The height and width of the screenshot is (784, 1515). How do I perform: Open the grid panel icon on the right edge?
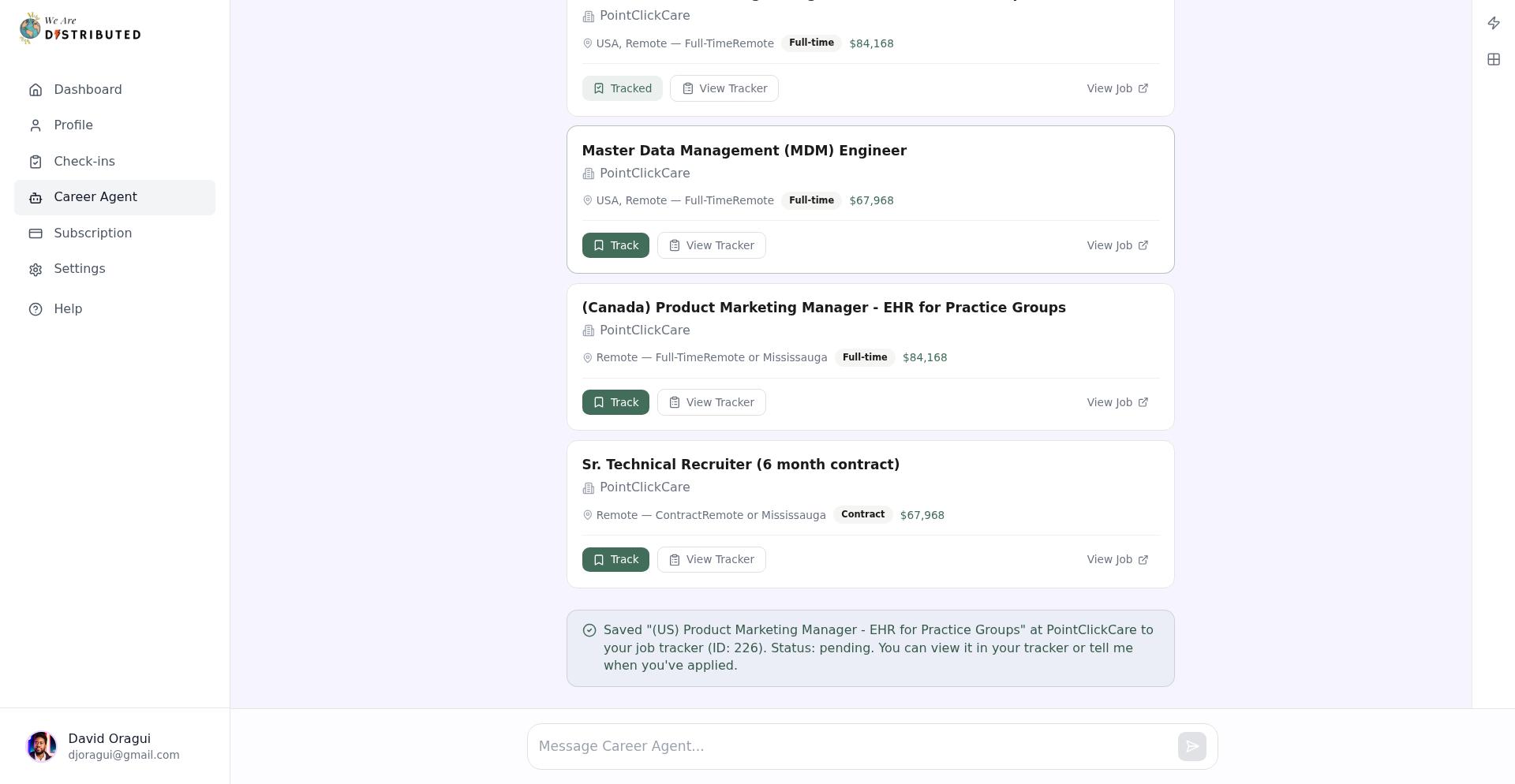tap(1493, 59)
